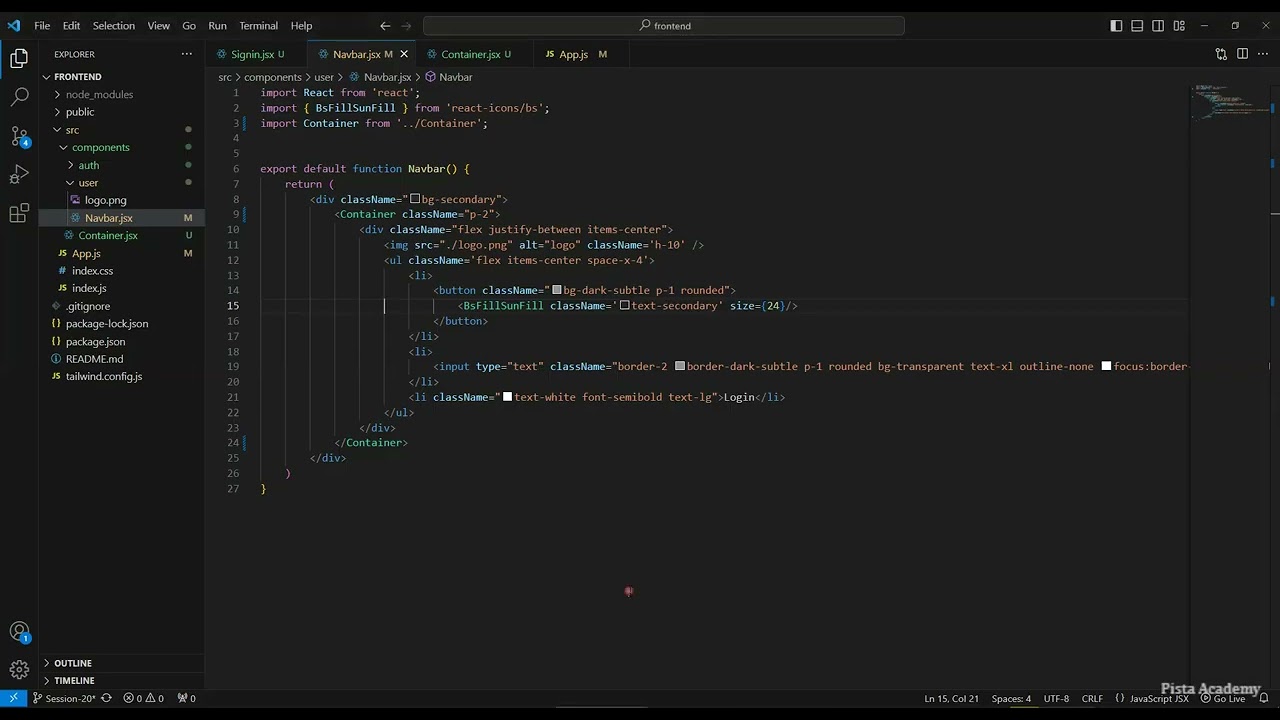Click the open changes icon in editor toolbar
1280x720 pixels.
click(1221, 54)
